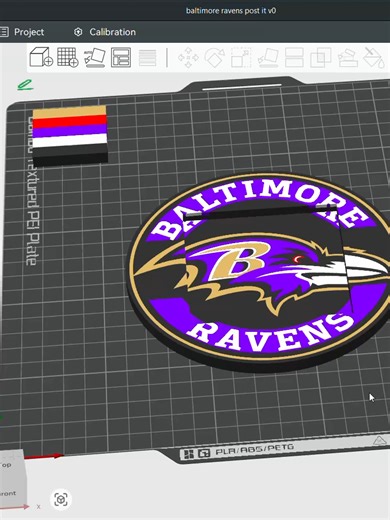Screen dimensions: 390x520
Task: Select the Move tool
Action: tap(188, 57)
